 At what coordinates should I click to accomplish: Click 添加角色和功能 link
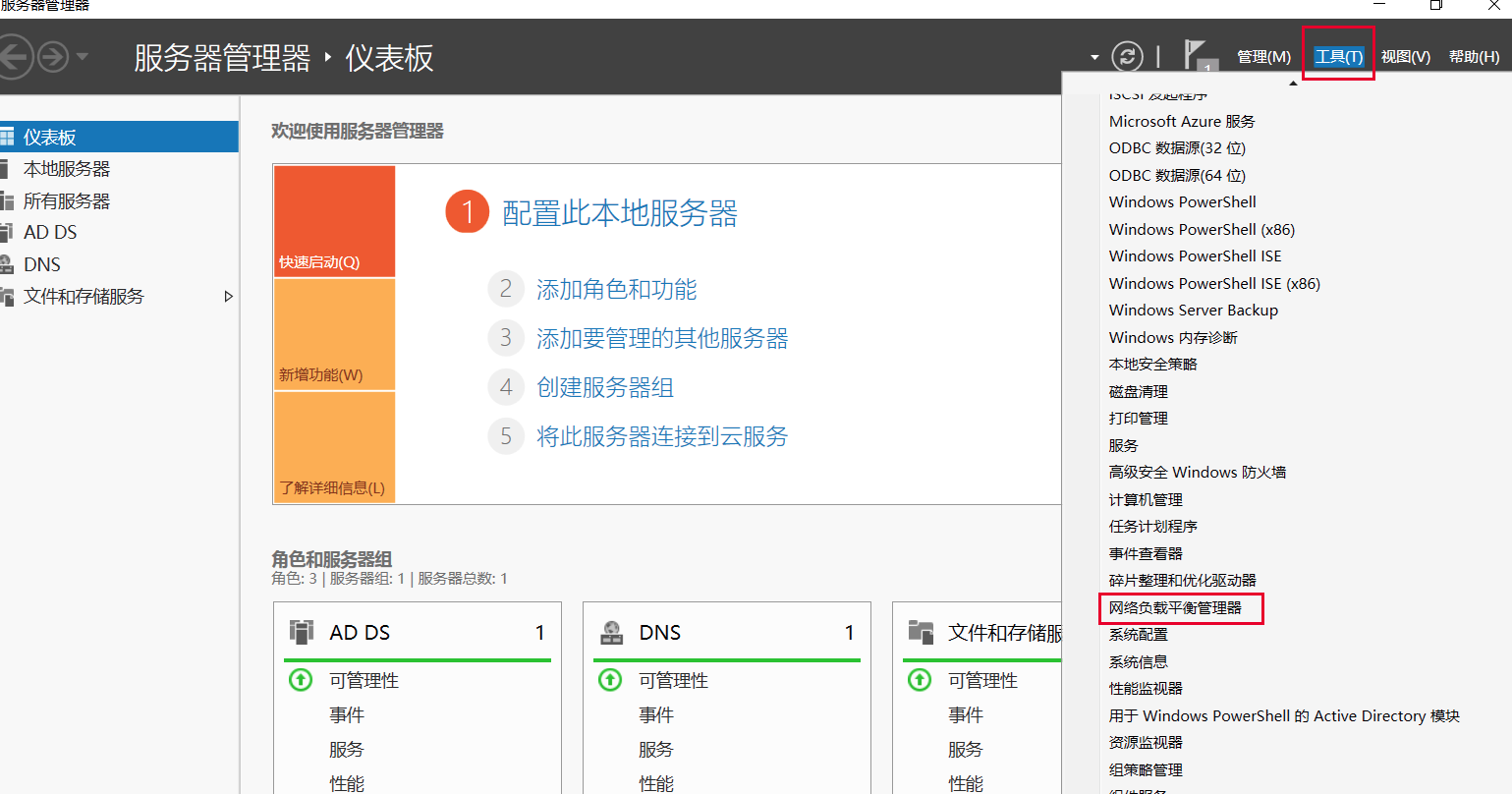tap(616, 290)
